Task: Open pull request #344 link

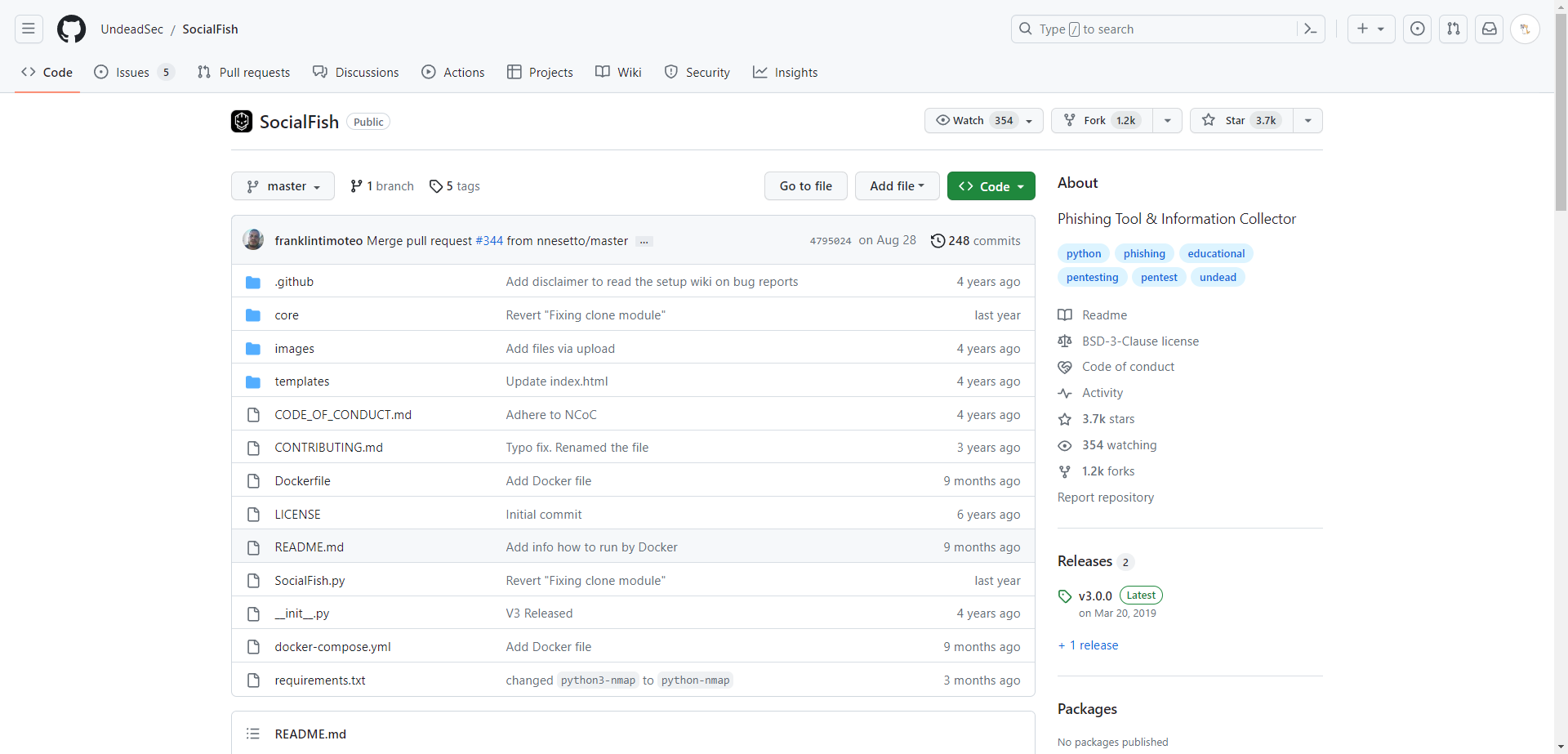Action: (489, 241)
